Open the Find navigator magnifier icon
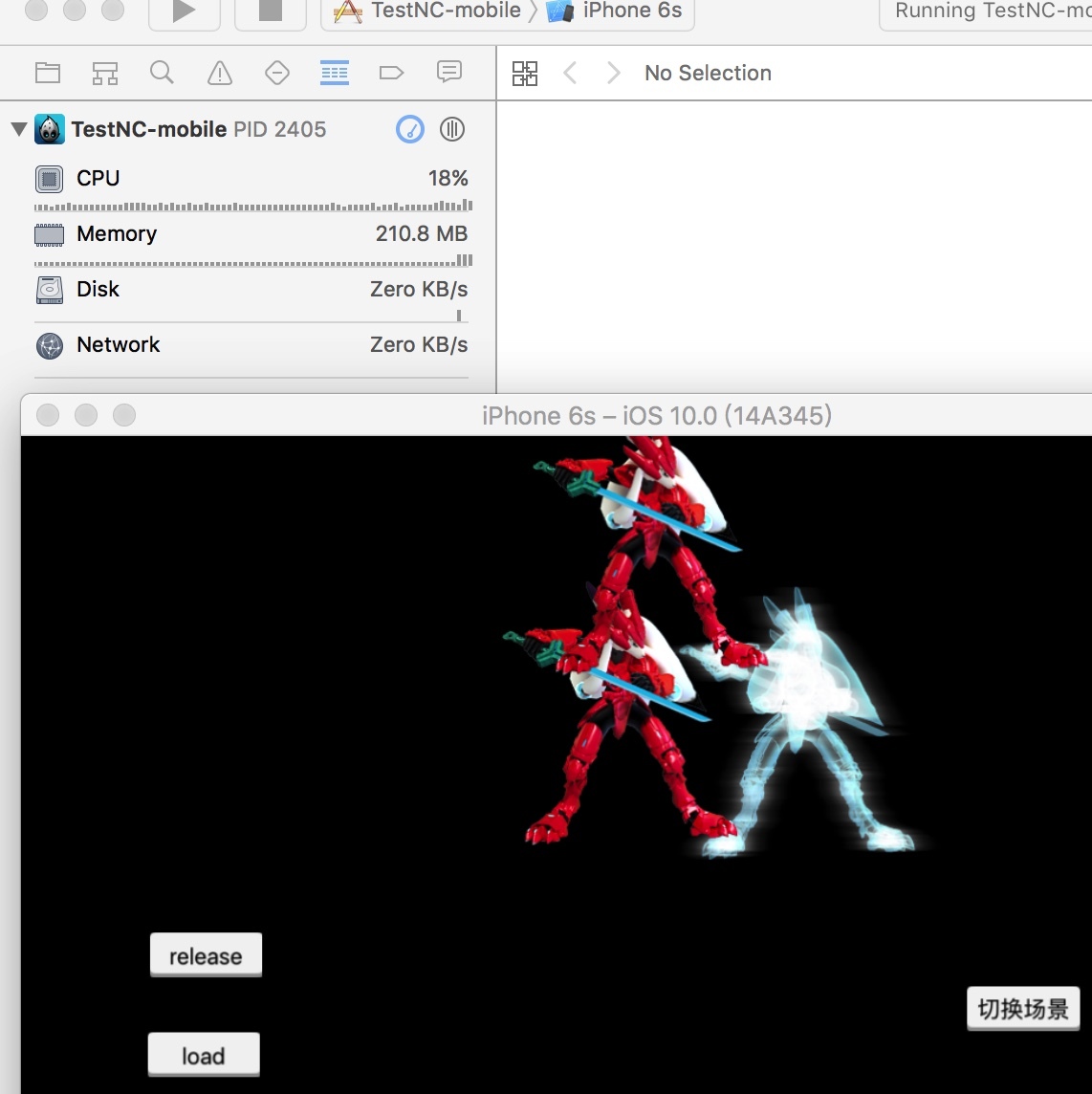Viewport: 1092px width, 1094px height. tap(162, 73)
